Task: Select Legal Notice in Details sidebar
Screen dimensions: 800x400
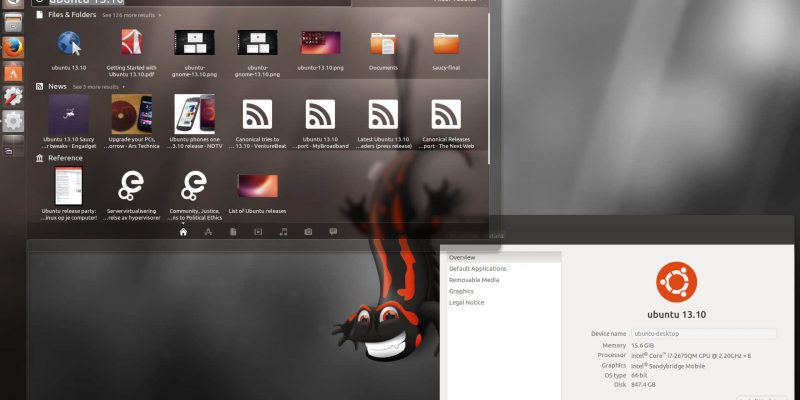Action: point(504,303)
